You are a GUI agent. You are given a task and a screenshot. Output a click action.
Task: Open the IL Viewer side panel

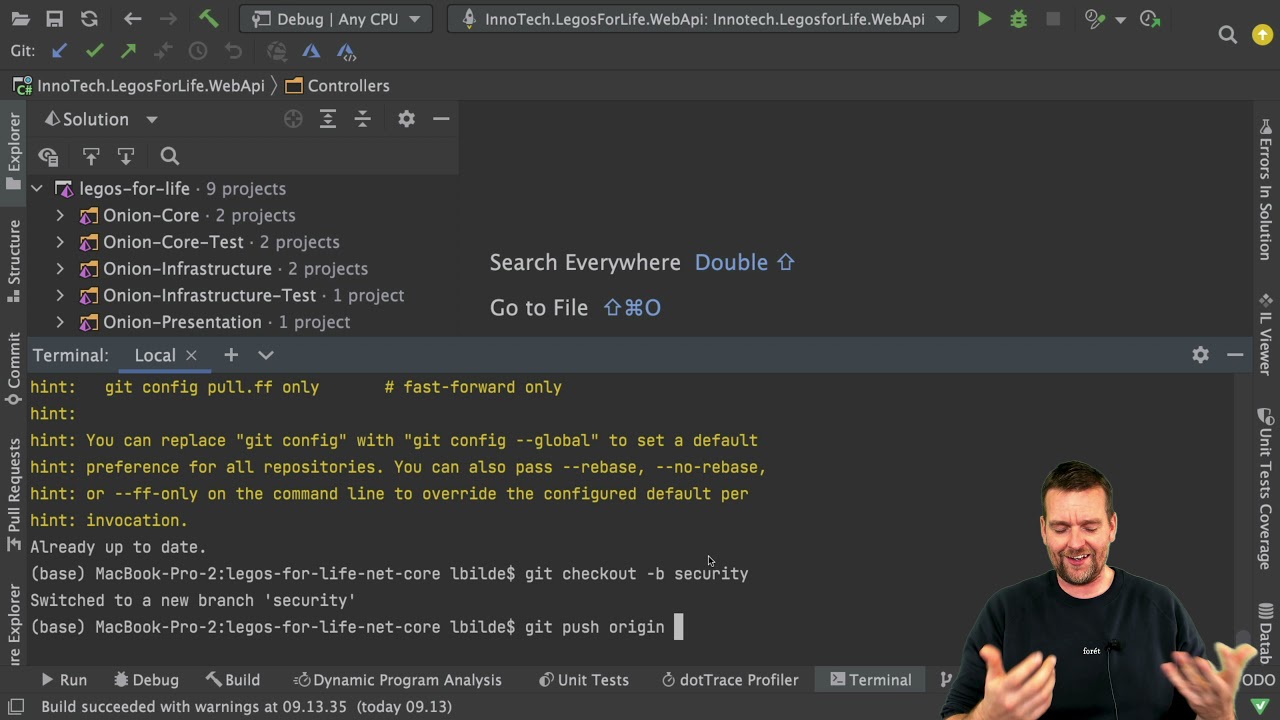coord(1266,336)
